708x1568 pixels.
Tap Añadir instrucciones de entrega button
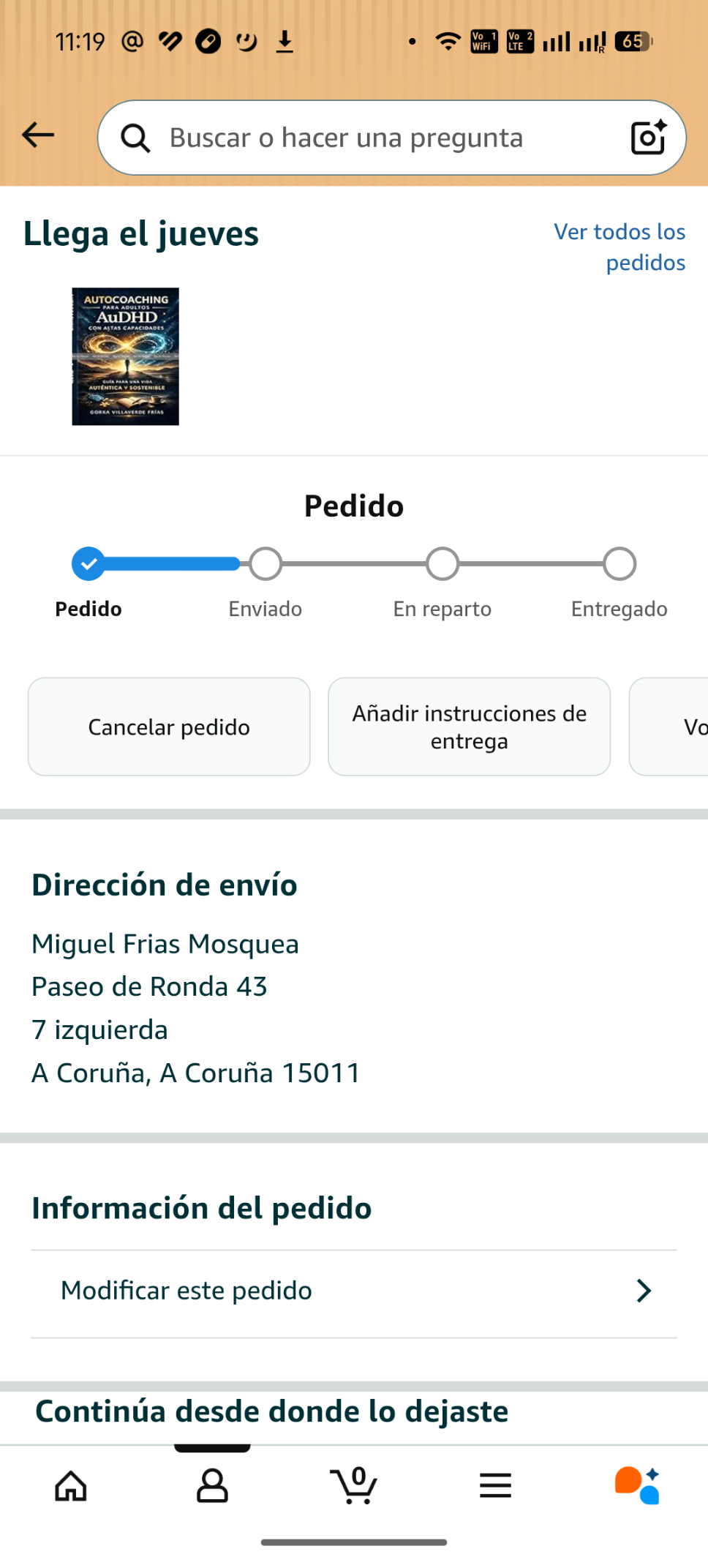point(469,727)
